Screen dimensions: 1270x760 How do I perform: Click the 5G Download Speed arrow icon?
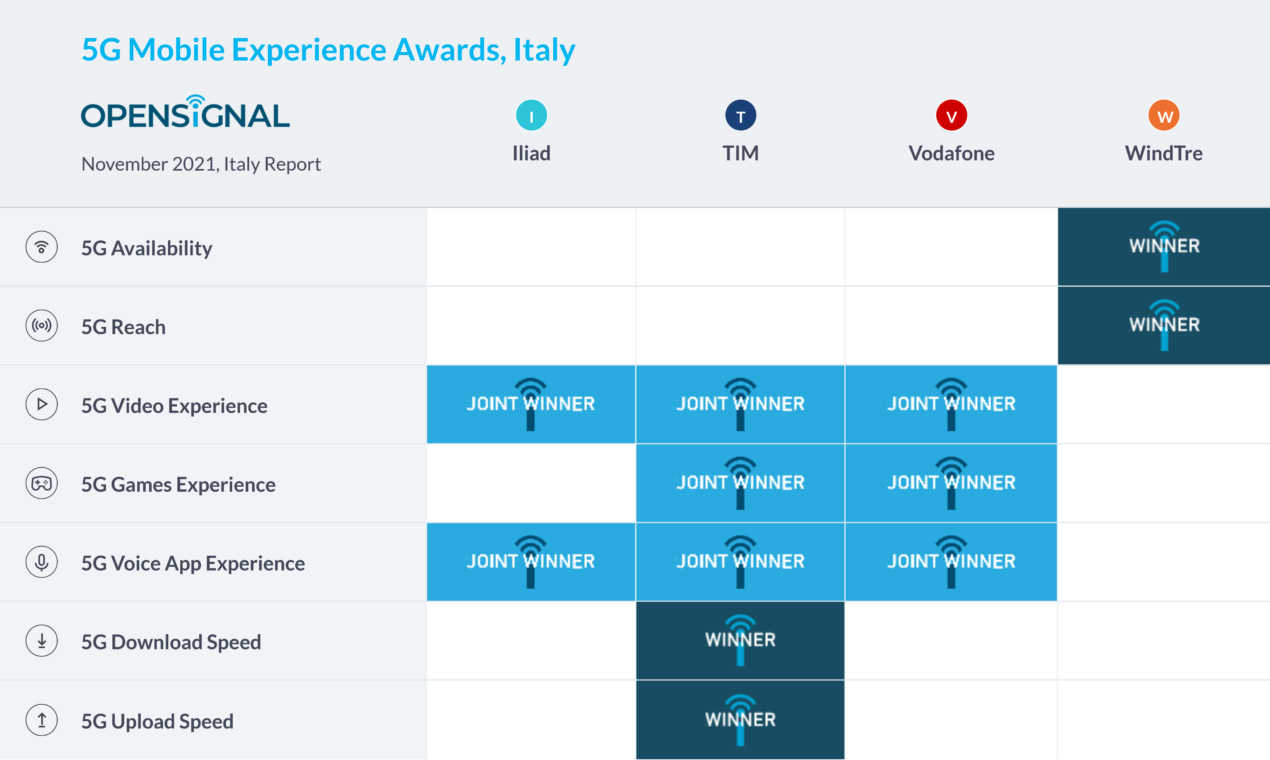41,642
